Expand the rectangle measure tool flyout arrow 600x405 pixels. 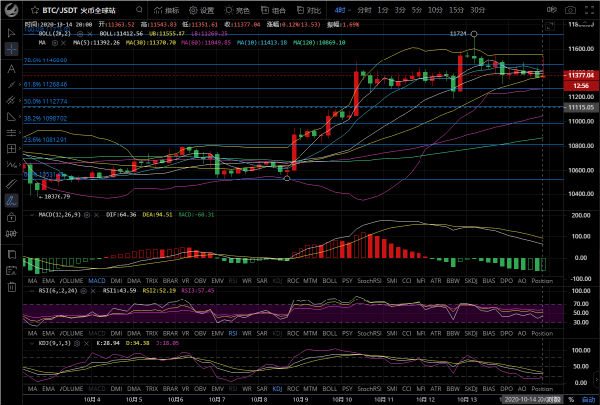[x=19, y=151]
